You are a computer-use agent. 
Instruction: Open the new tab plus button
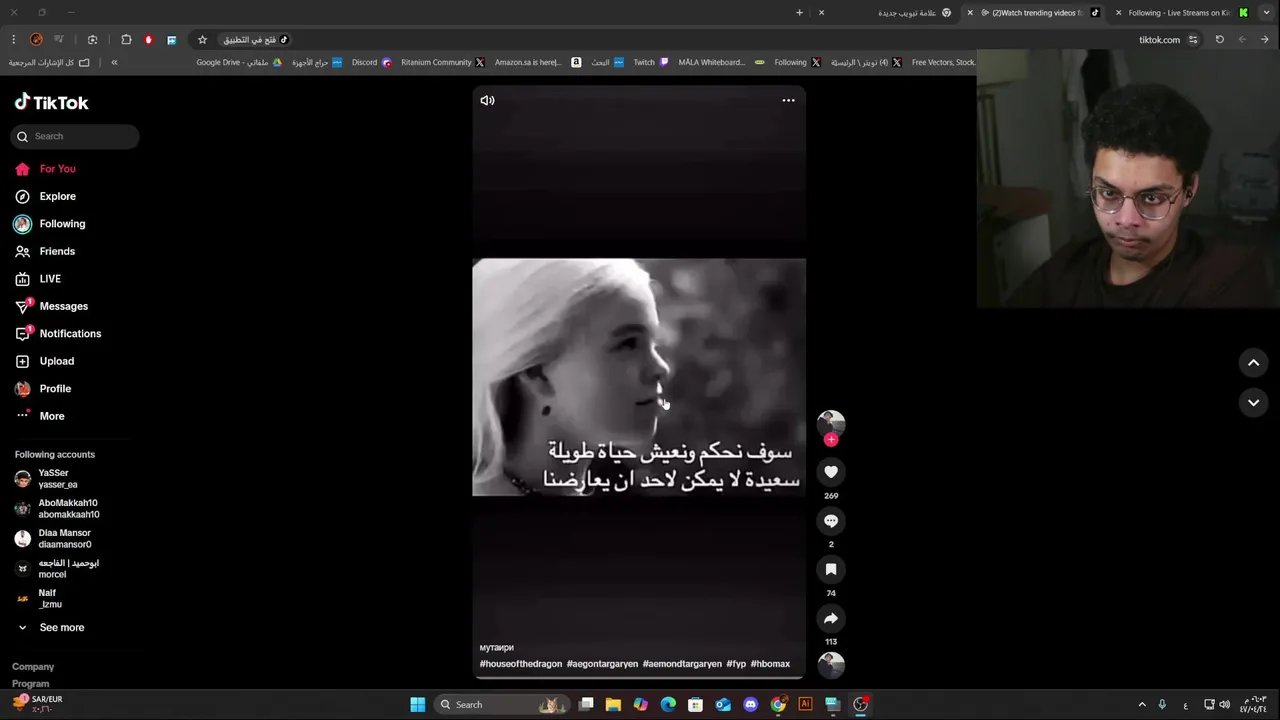(799, 13)
